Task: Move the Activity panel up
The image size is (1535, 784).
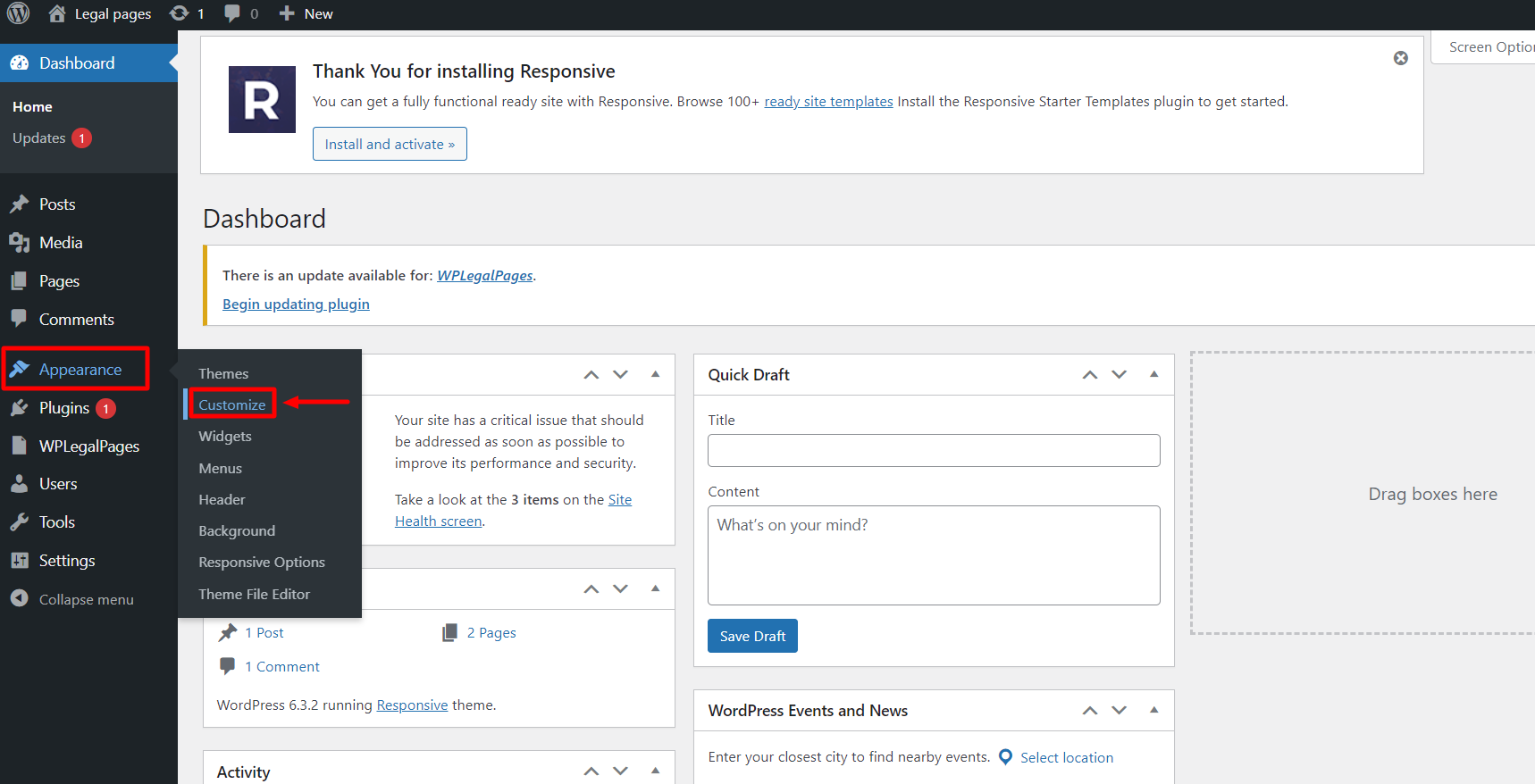Action: (x=591, y=771)
